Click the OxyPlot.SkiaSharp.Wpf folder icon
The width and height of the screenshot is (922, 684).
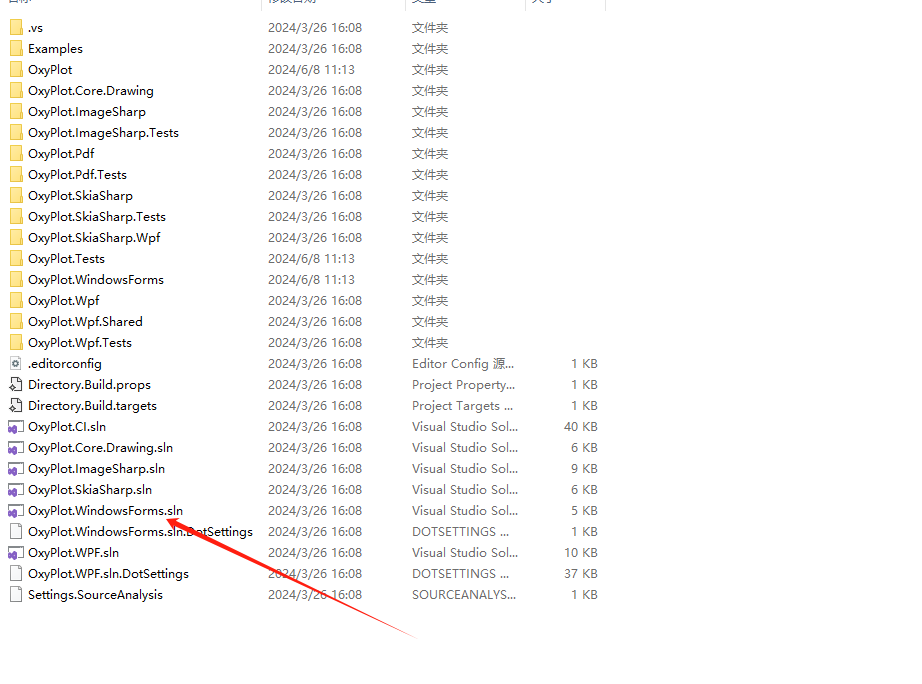tap(16, 238)
